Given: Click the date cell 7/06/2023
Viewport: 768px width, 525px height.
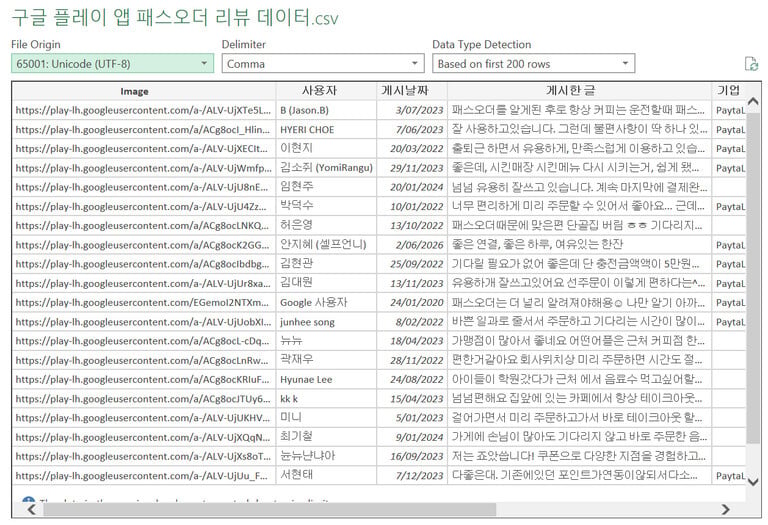Looking at the screenshot, I should pos(412,130).
